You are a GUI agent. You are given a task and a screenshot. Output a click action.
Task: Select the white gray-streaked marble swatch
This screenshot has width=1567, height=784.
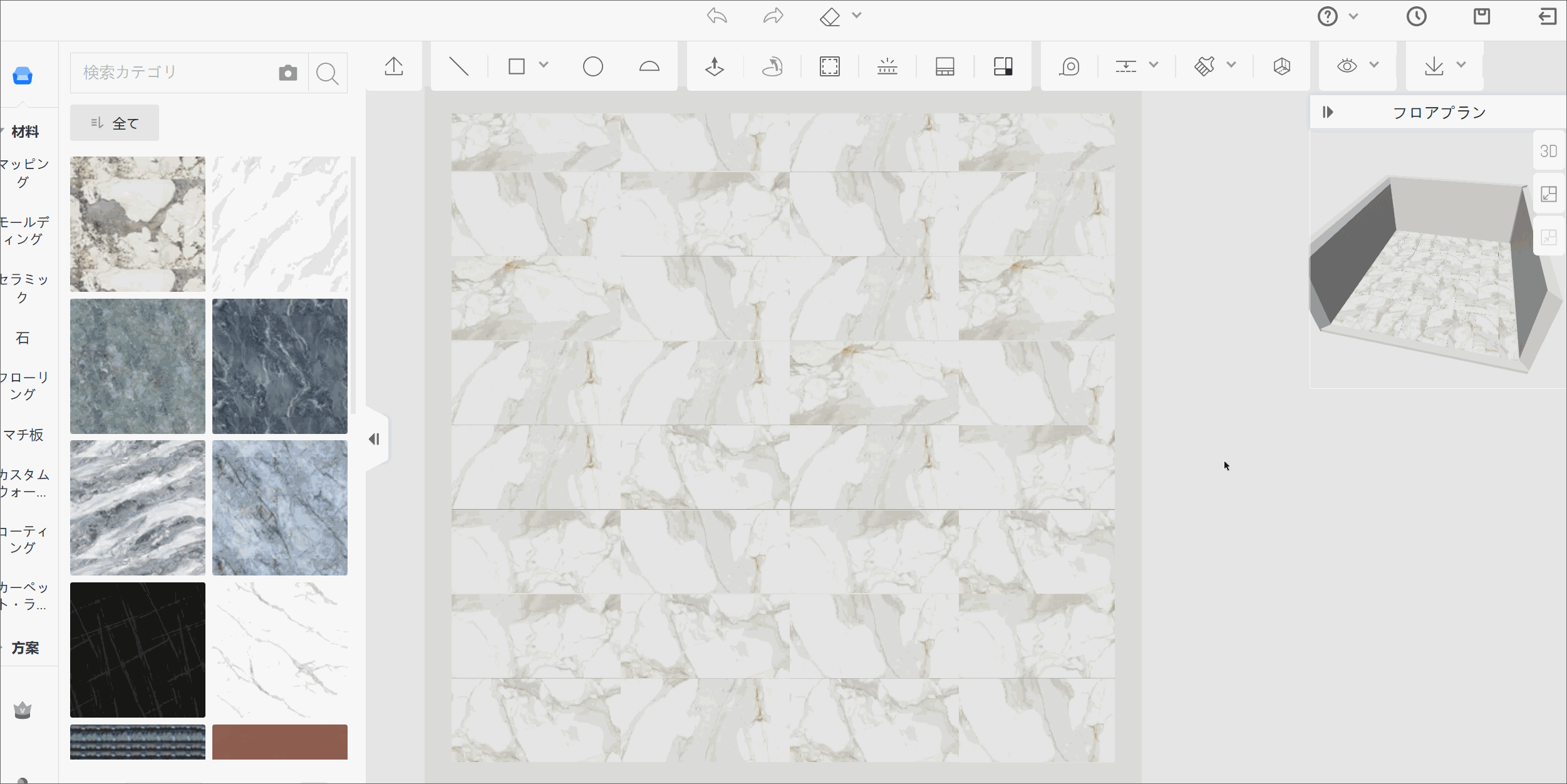(x=280, y=224)
